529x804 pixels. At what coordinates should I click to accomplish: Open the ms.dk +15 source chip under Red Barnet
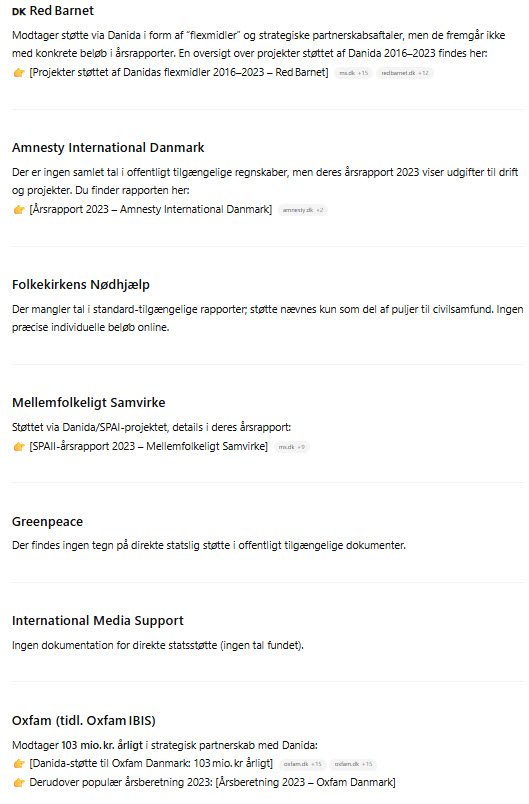[x=354, y=73]
